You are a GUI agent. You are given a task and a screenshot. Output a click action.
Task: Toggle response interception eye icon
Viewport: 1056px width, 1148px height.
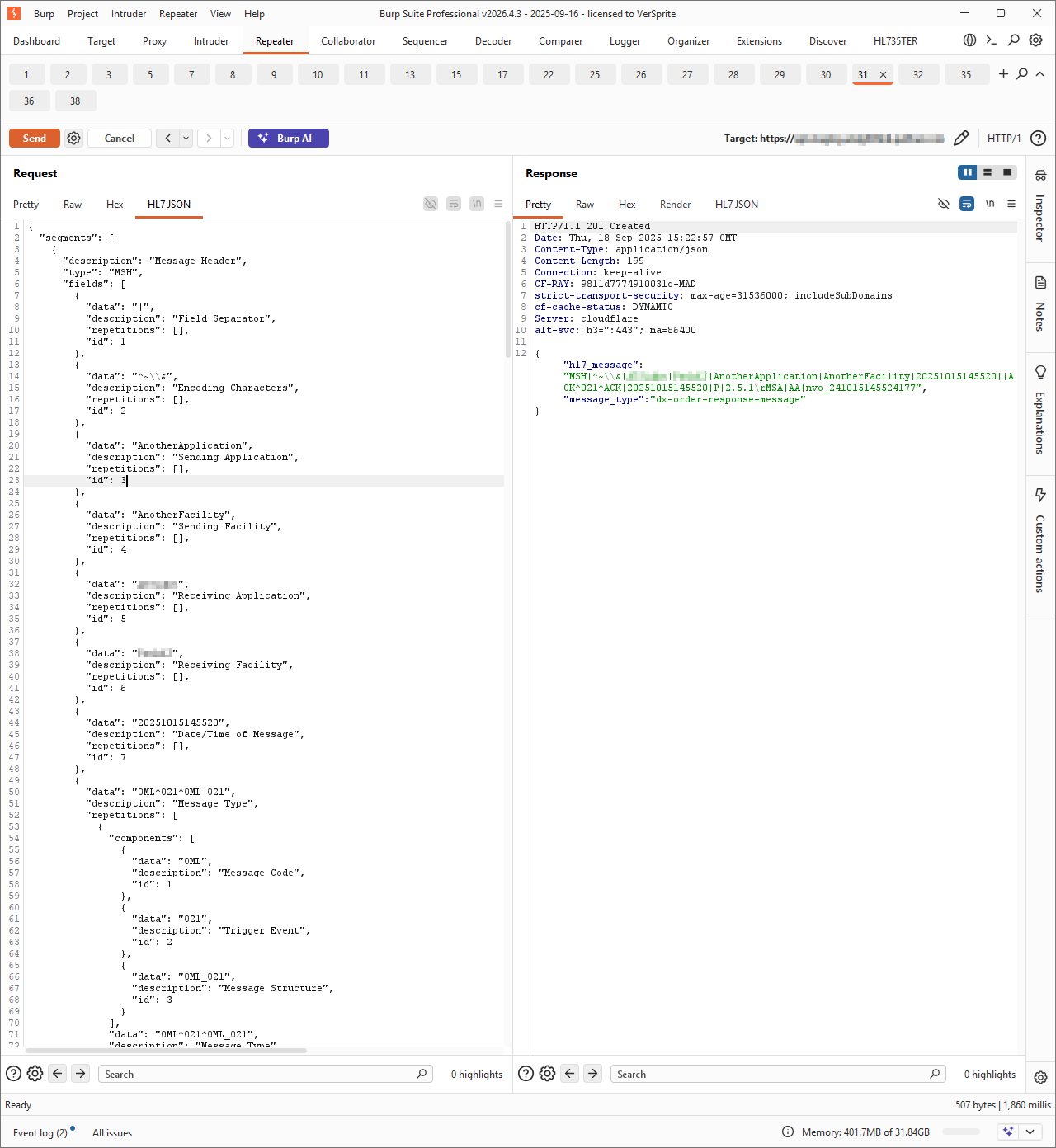click(944, 204)
